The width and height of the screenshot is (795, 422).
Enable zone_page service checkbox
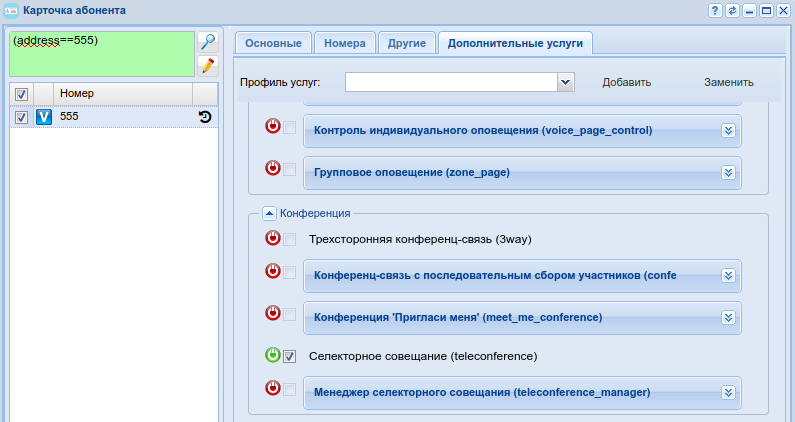pyautogui.click(x=290, y=170)
